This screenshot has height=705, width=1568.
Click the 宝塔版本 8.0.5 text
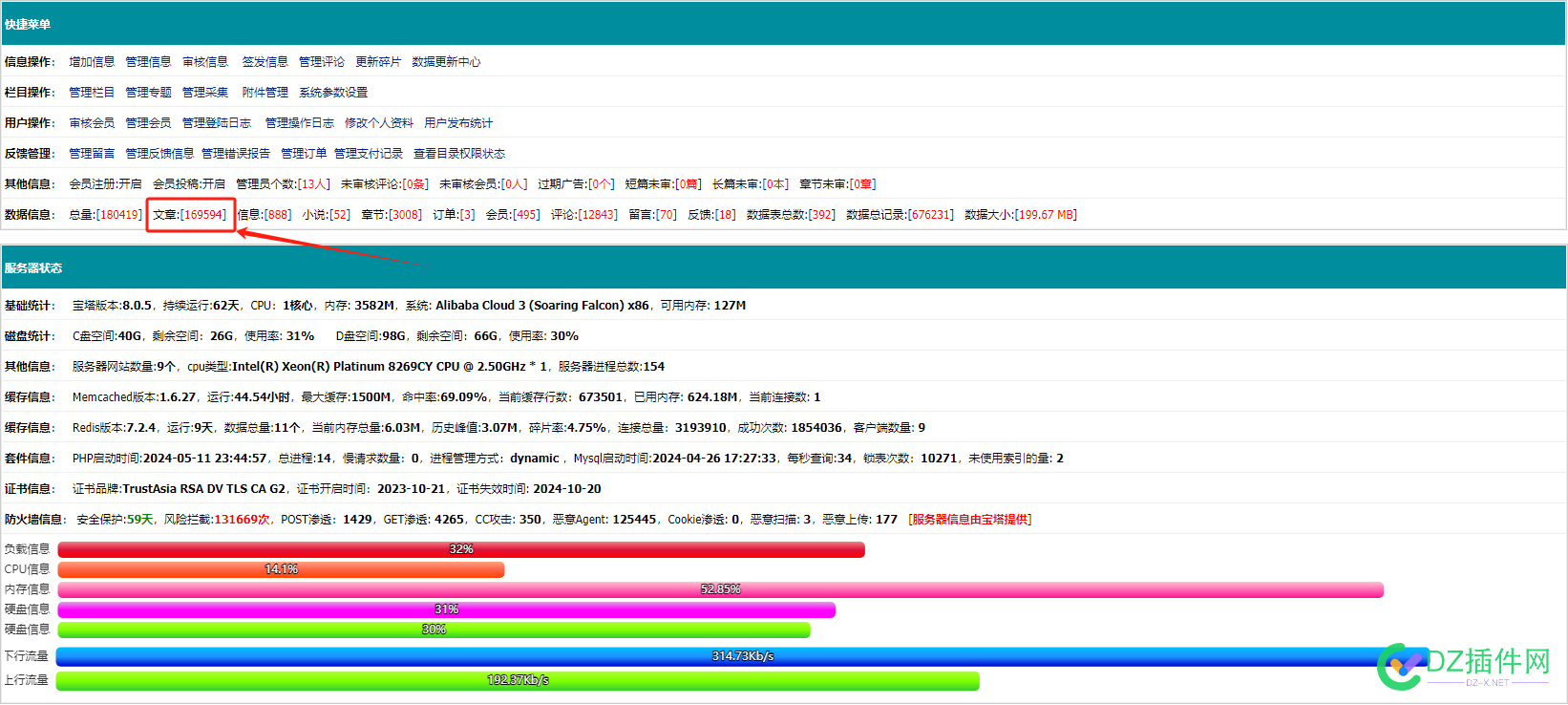(113, 306)
